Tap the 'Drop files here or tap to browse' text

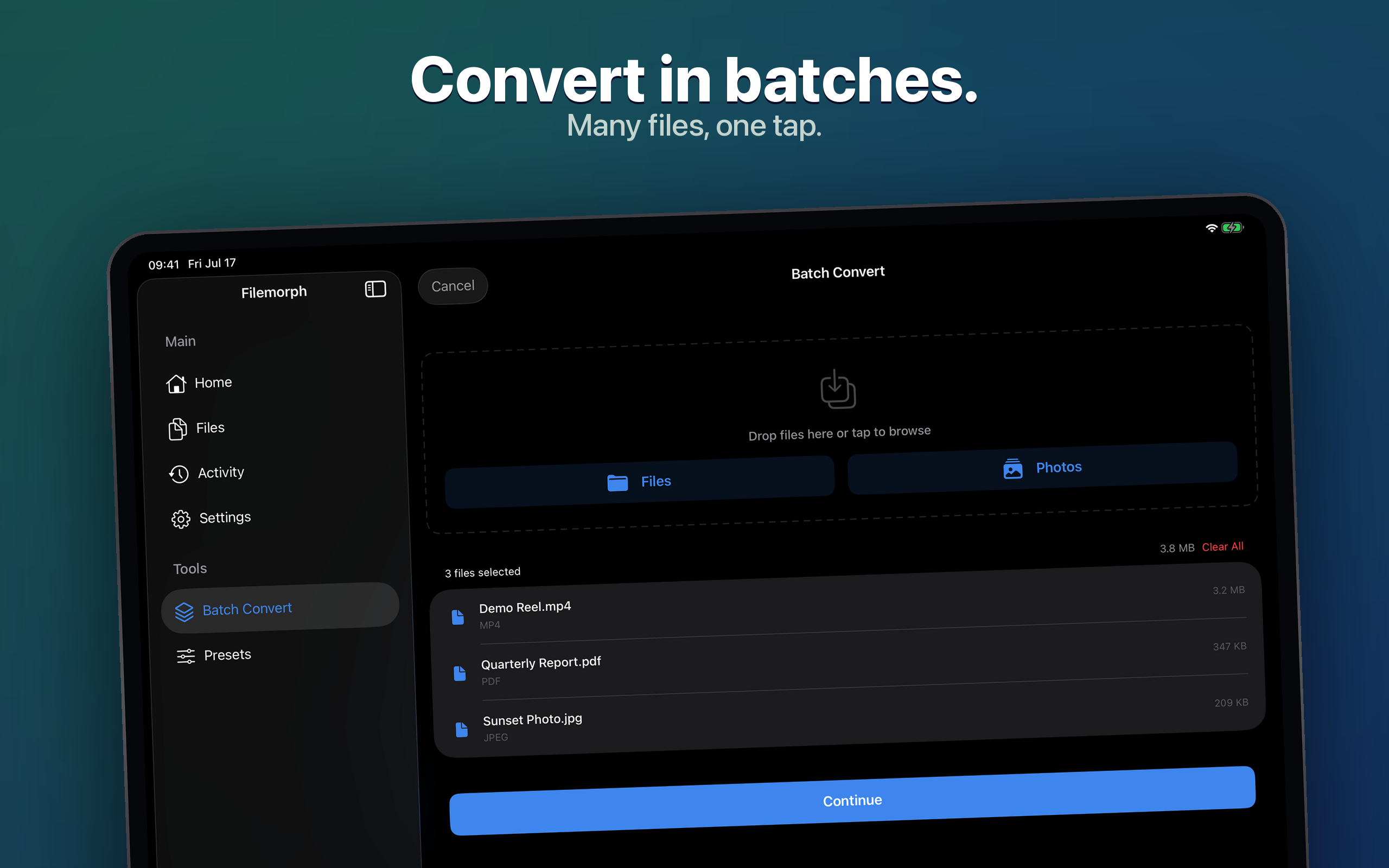839,433
